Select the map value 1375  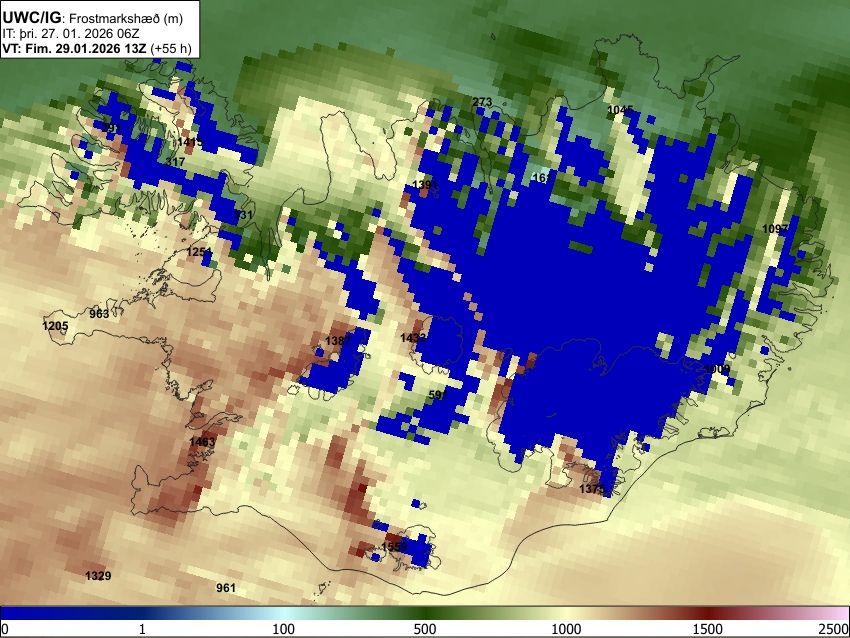(592, 489)
